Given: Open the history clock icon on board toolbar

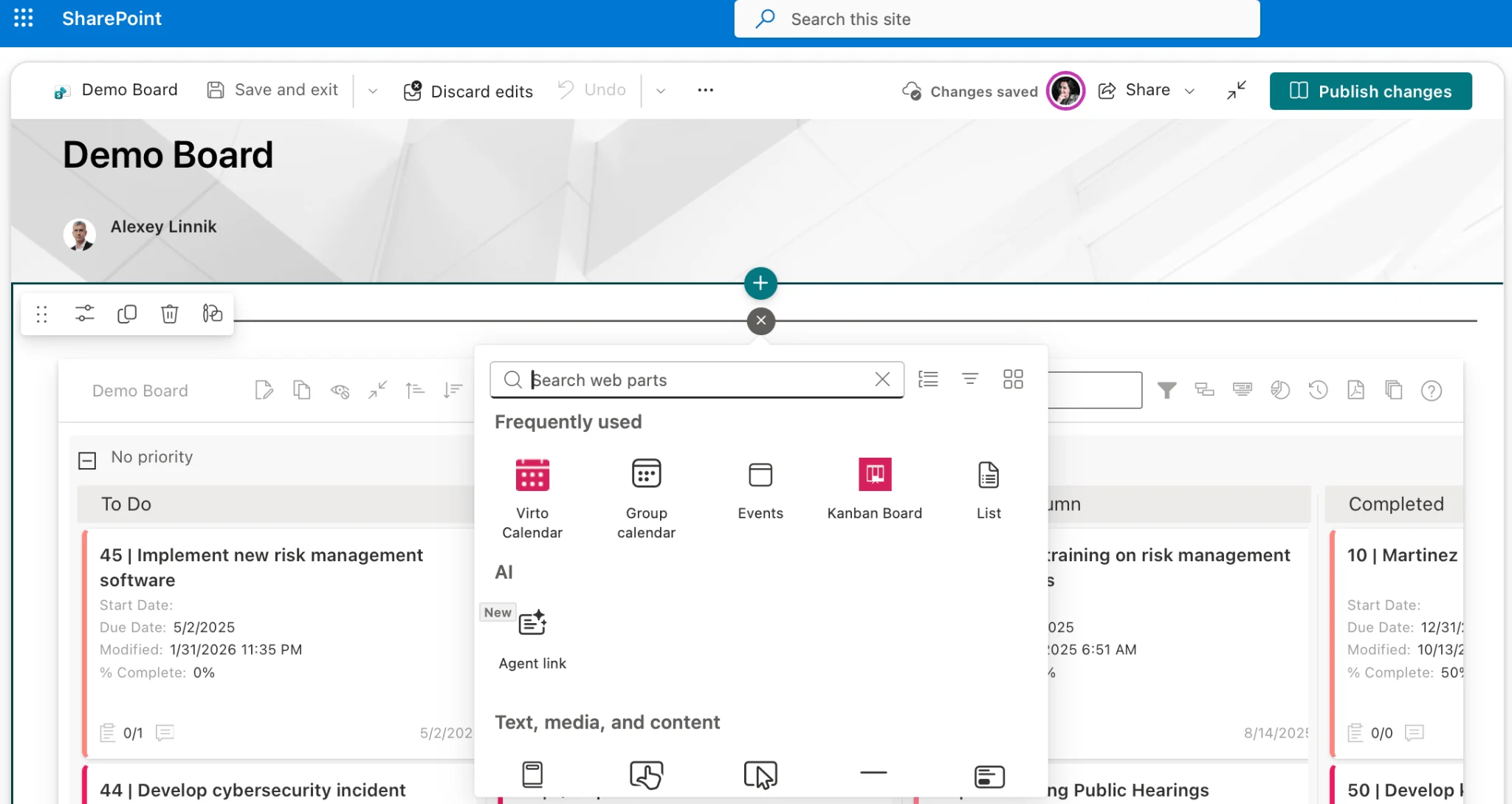Looking at the screenshot, I should point(1319,390).
